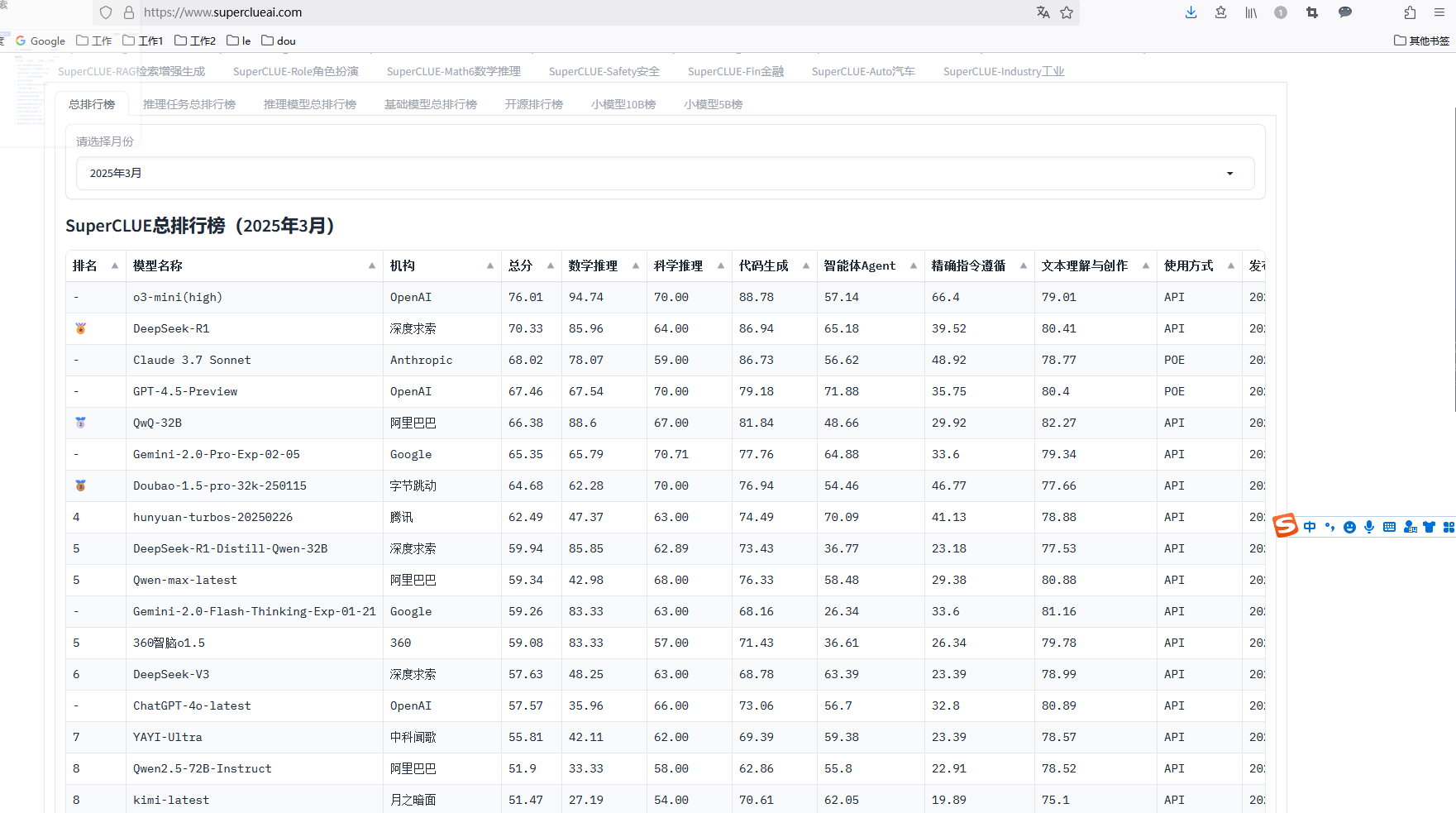Click the DeepSeek-R1 model name cell
Viewport: 1456px width, 813px height.
click(x=255, y=329)
